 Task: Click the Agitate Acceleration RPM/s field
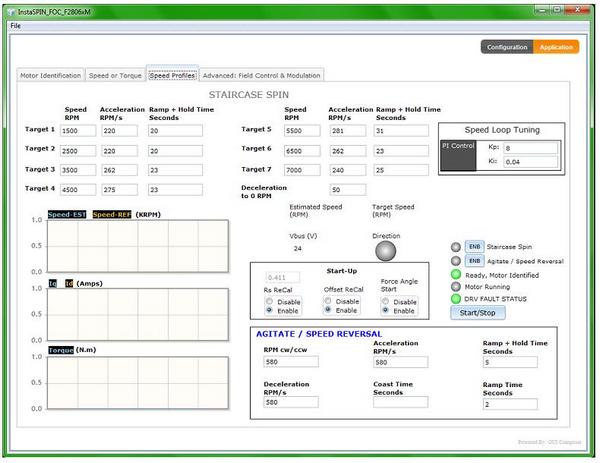(401, 362)
